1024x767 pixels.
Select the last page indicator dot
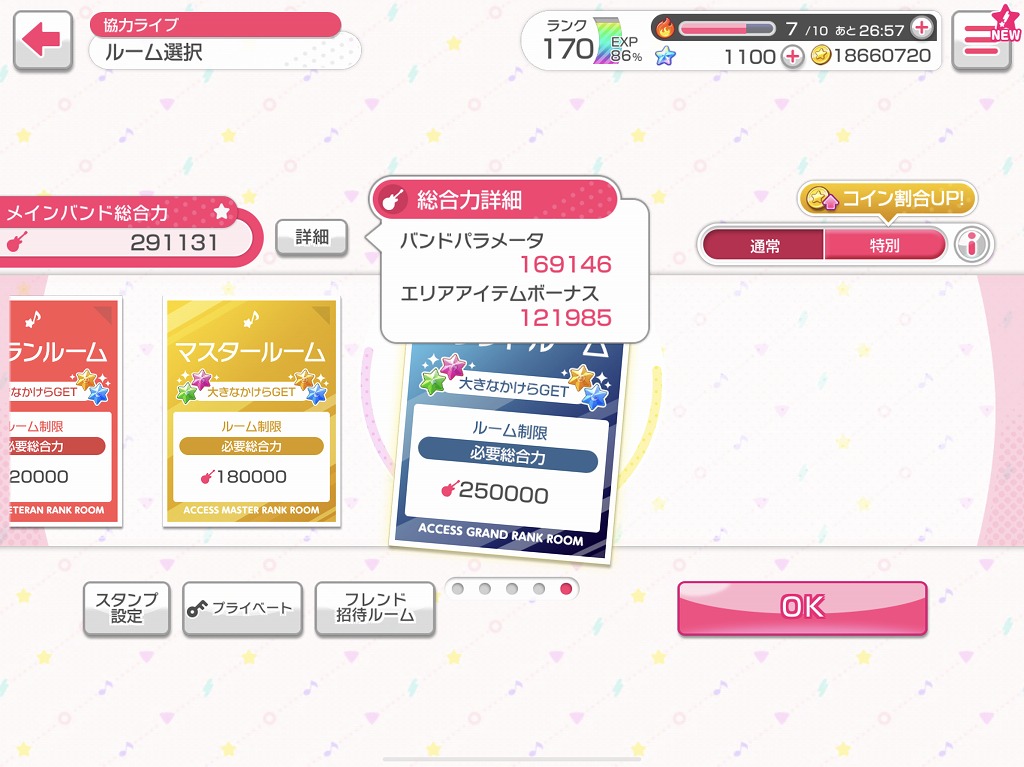(x=566, y=589)
